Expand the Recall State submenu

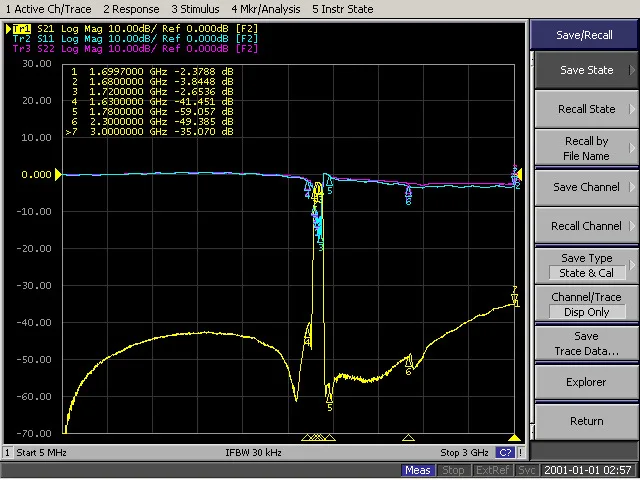[x=586, y=109]
